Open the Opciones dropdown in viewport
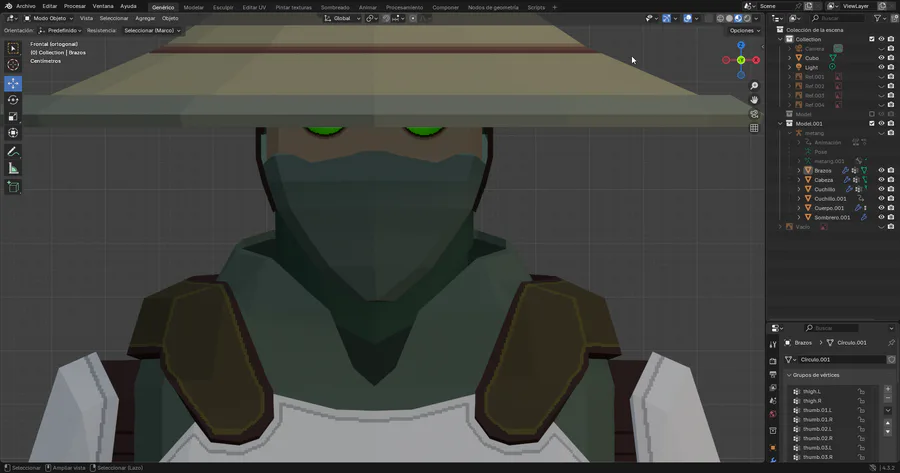The height and width of the screenshot is (473, 900). (743, 31)
